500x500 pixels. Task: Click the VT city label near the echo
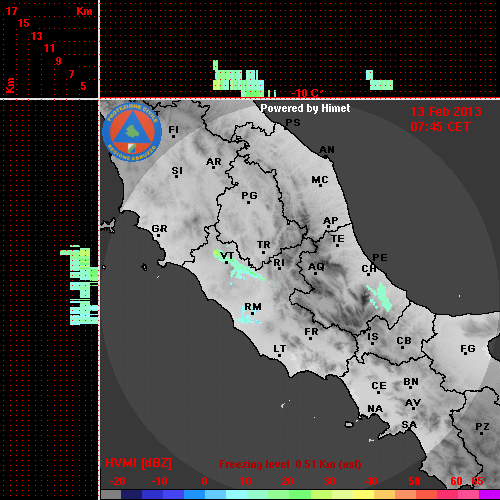227,256
